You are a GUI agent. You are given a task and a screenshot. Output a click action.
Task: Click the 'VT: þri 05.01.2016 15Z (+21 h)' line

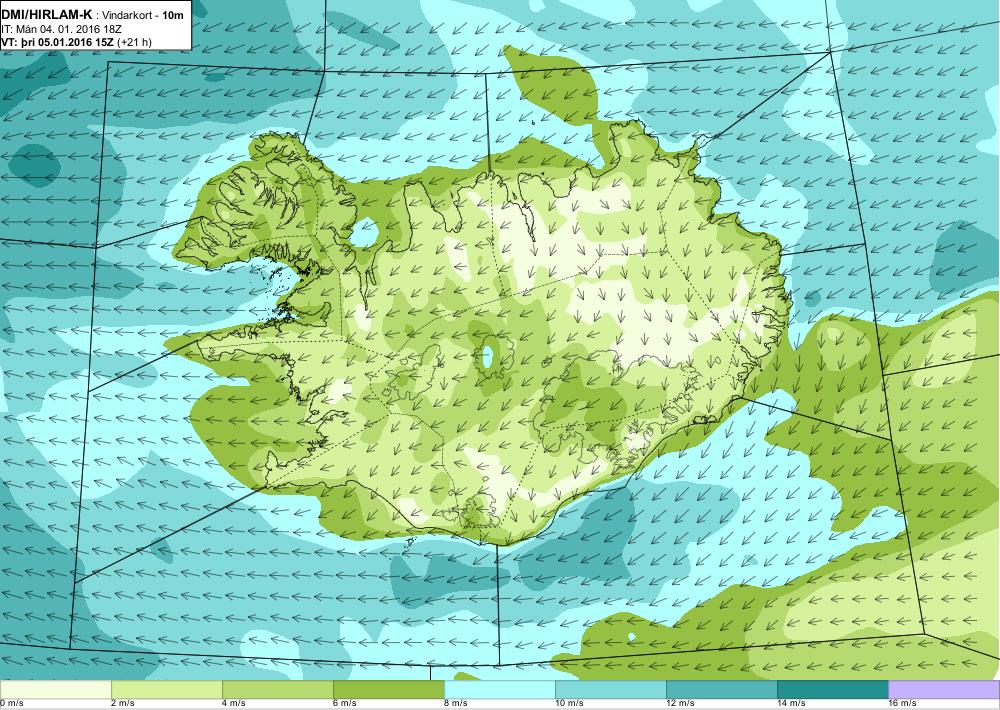77,42
